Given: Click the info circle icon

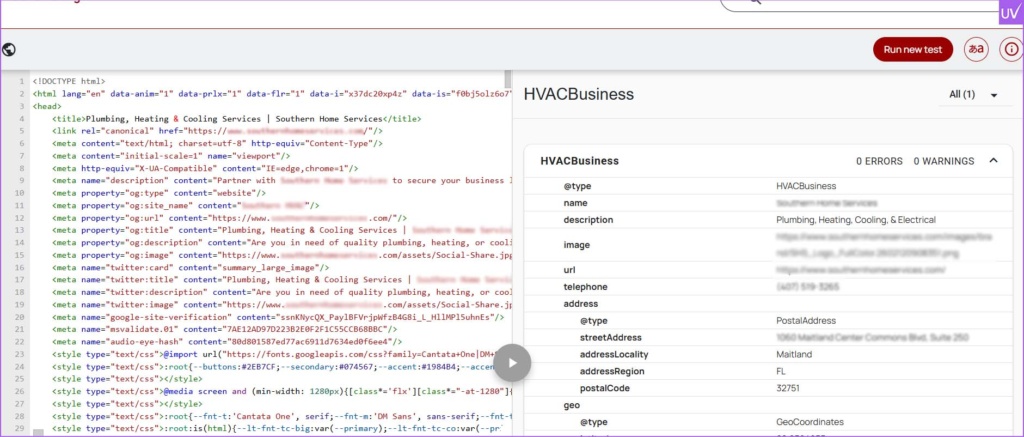Looking at the screenshot, I should pyautogui.click(x=1009, y=49).
